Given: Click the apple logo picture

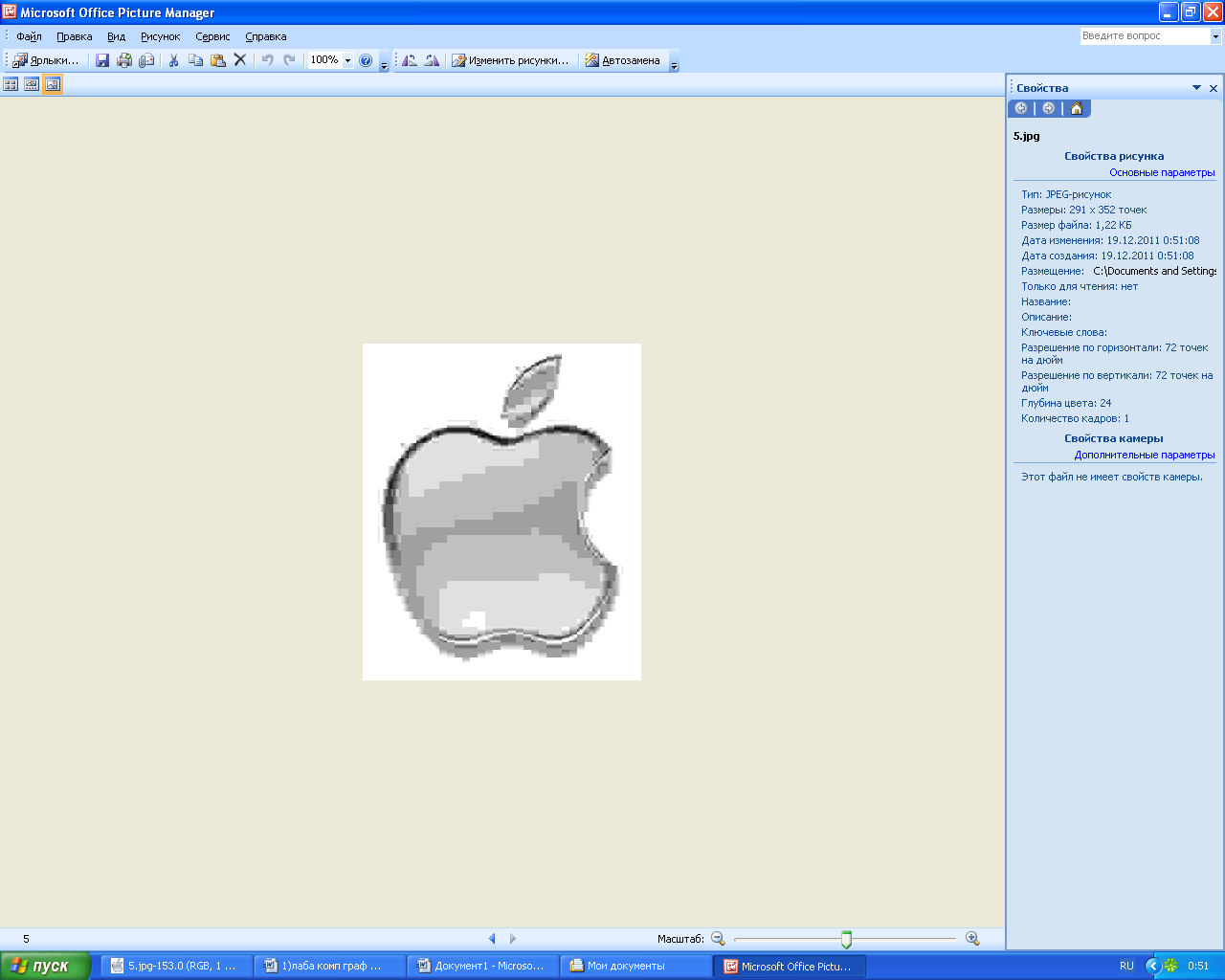Looking at the screenshot, I should [501, 512].
